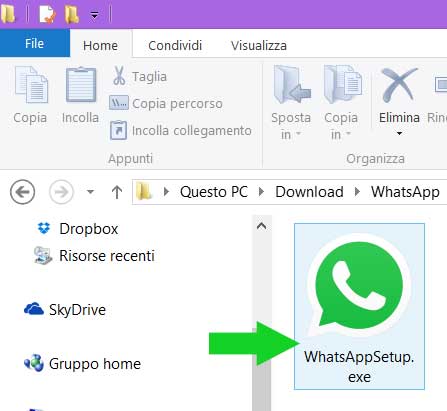Open the recent locations dropdown
The image size is (447, 411).
pos(90,192)
